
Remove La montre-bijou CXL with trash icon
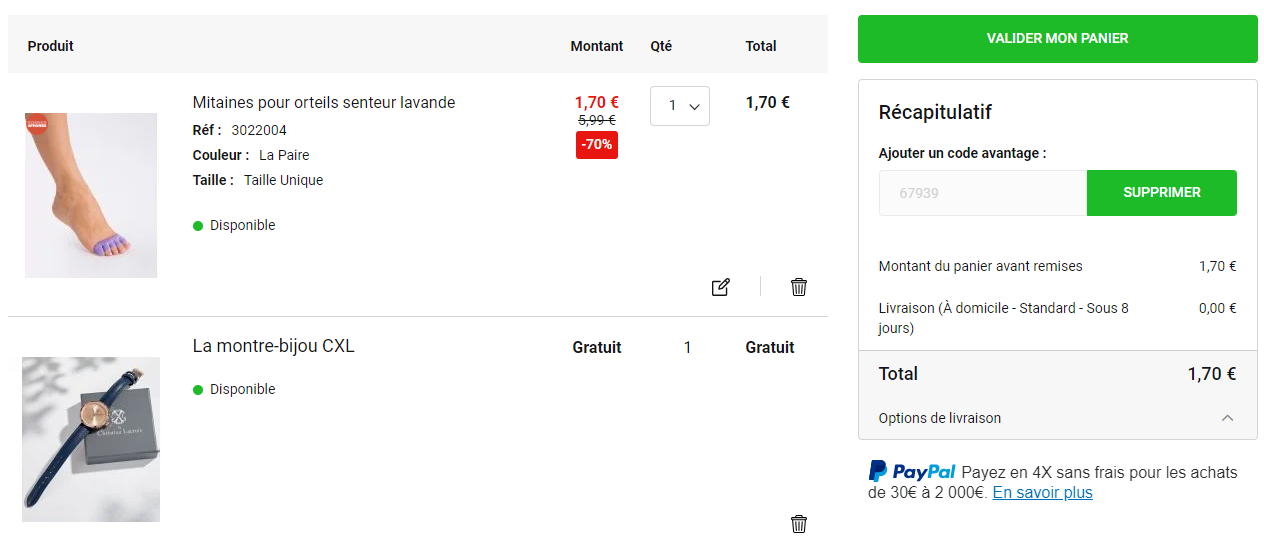click(x=799, y=523)
